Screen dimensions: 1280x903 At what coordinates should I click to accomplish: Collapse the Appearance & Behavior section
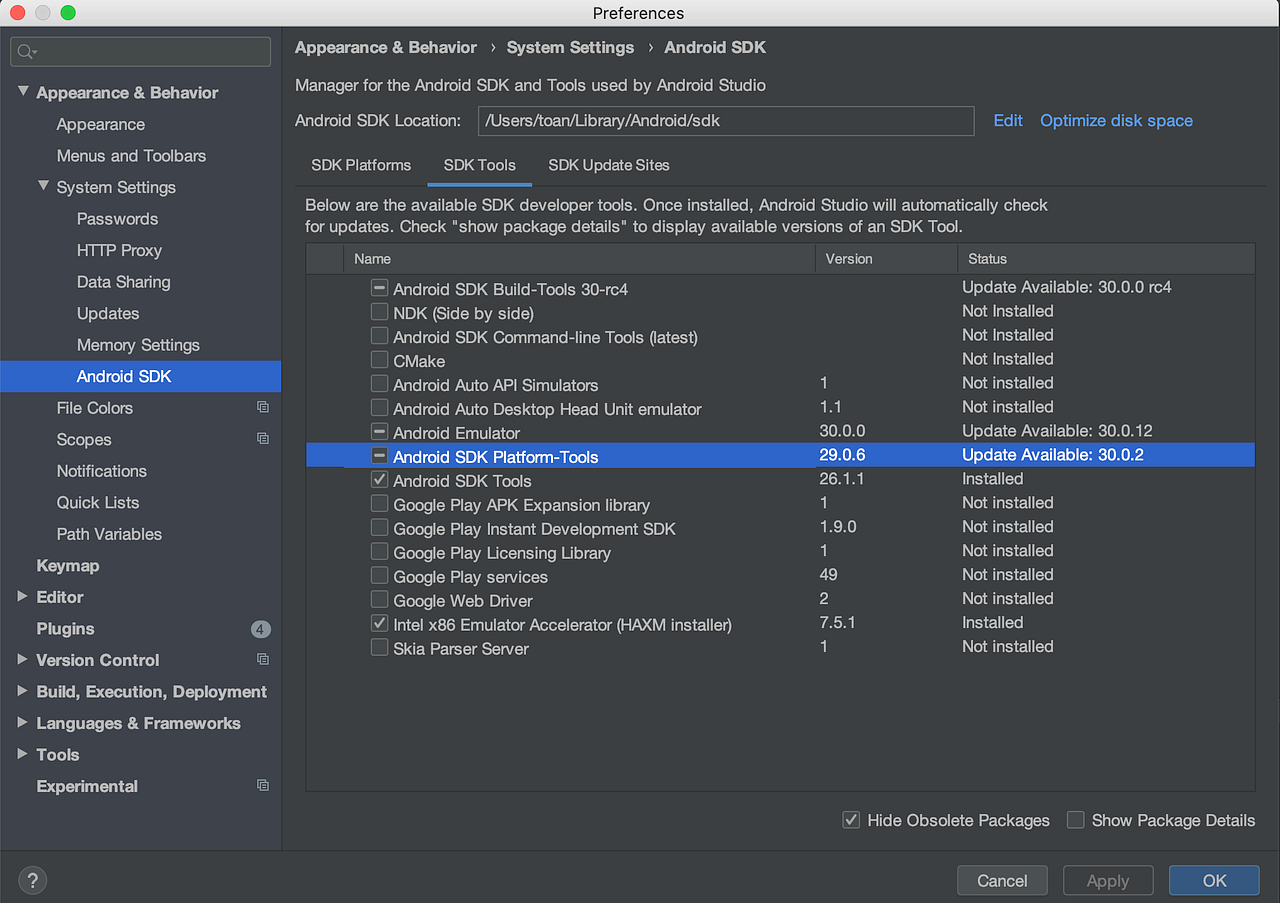click(23, 92)
